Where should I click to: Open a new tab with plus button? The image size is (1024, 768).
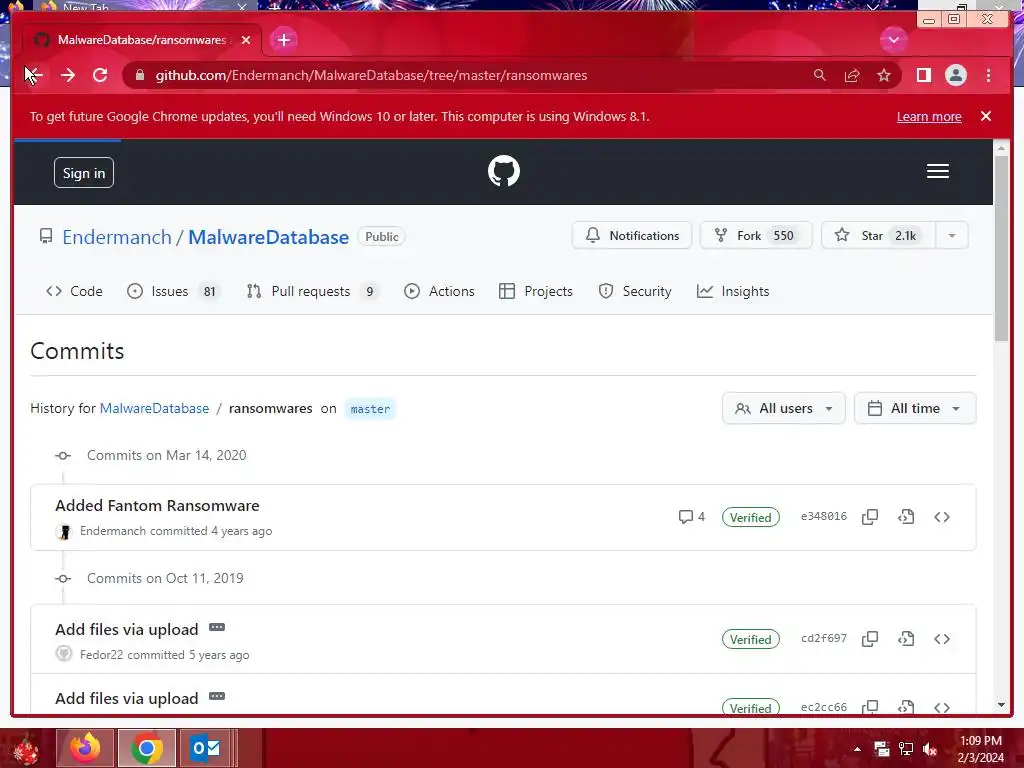point(283,40)
